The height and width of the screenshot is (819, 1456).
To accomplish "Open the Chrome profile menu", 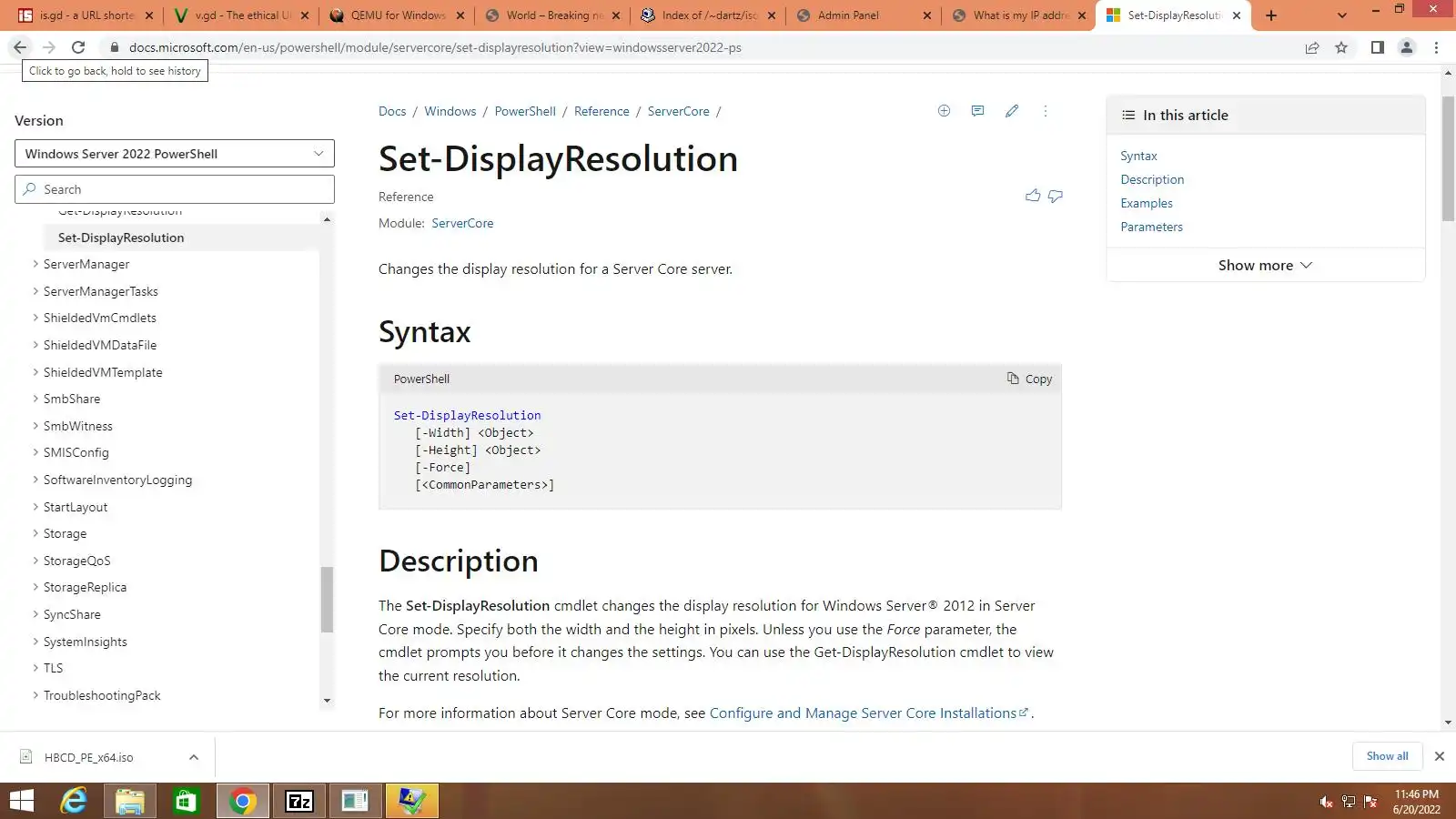I will 1407,47.
